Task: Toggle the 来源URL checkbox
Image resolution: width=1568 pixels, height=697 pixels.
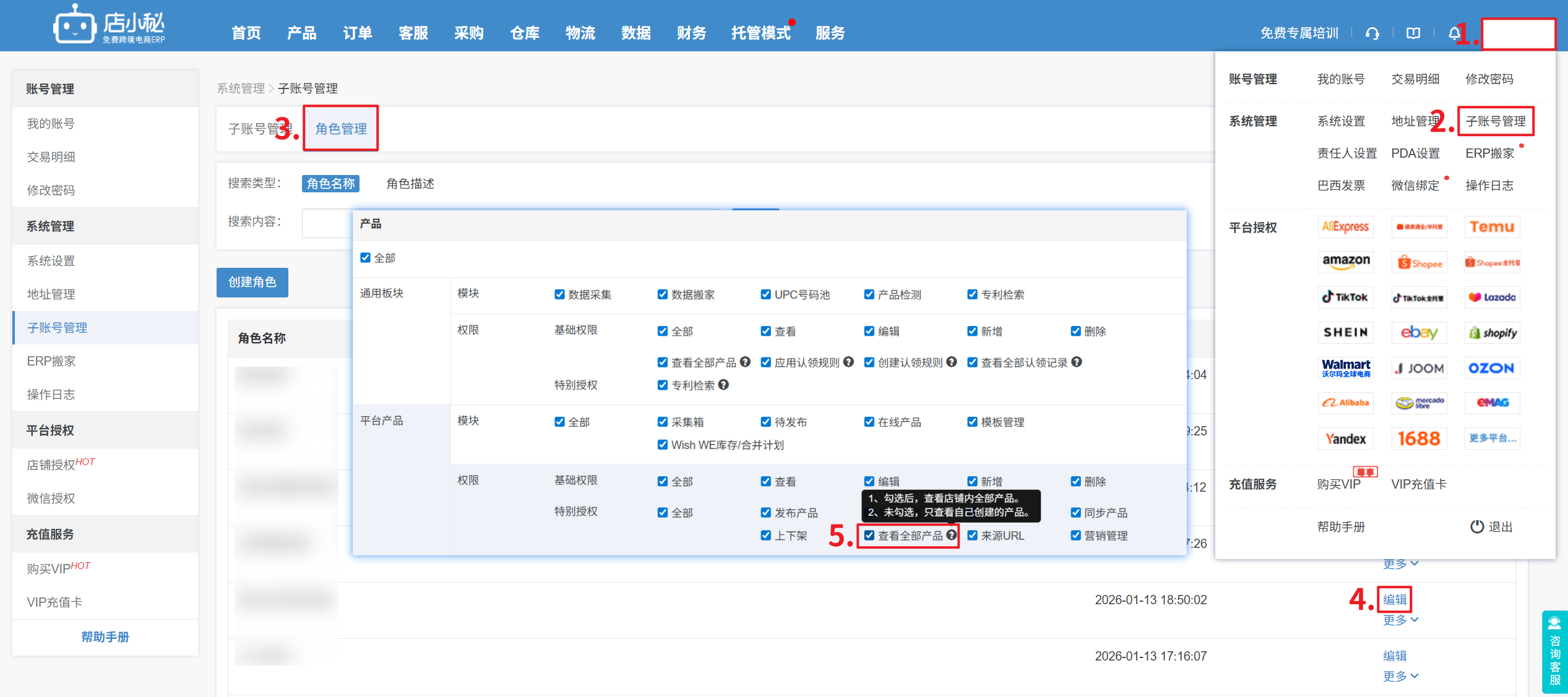Action: coord(973,536)
